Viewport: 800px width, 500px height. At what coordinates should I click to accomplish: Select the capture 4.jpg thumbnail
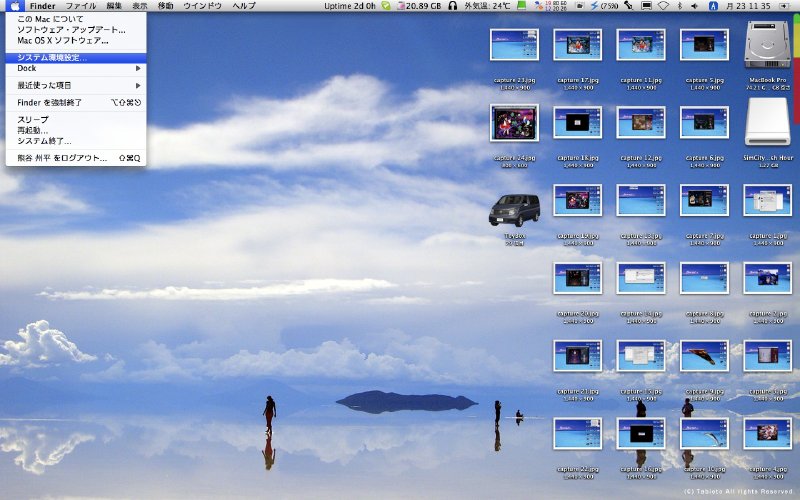click(767, 434)
